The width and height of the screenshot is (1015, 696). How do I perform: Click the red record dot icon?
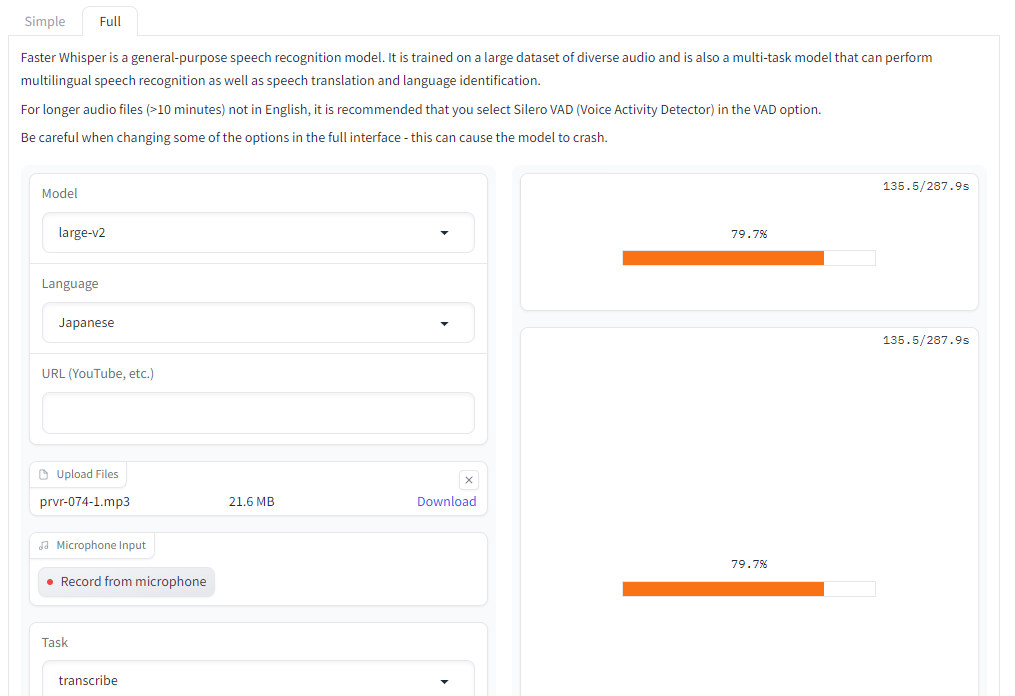[x=50, y=582]
